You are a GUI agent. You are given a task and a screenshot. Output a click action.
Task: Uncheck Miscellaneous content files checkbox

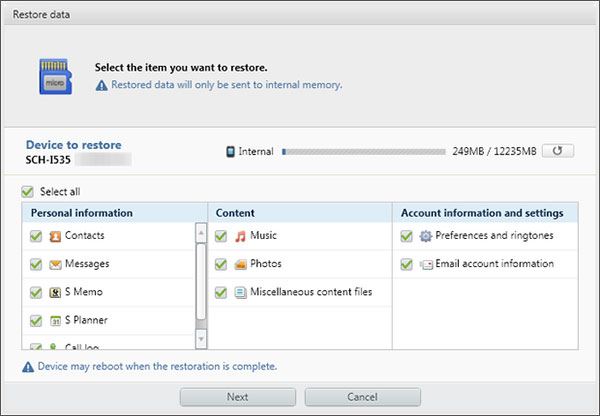coord(221,292)
